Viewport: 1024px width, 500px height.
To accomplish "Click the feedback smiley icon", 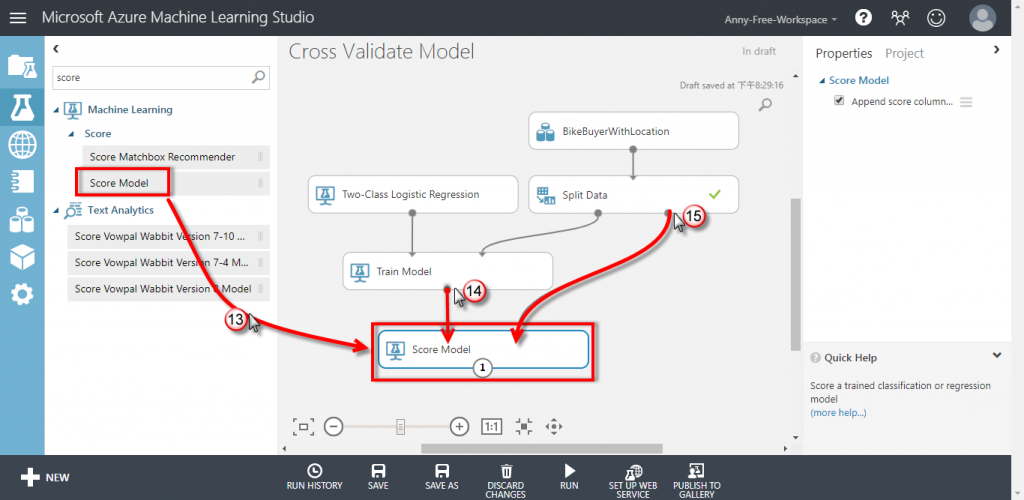I will [936, 18].
